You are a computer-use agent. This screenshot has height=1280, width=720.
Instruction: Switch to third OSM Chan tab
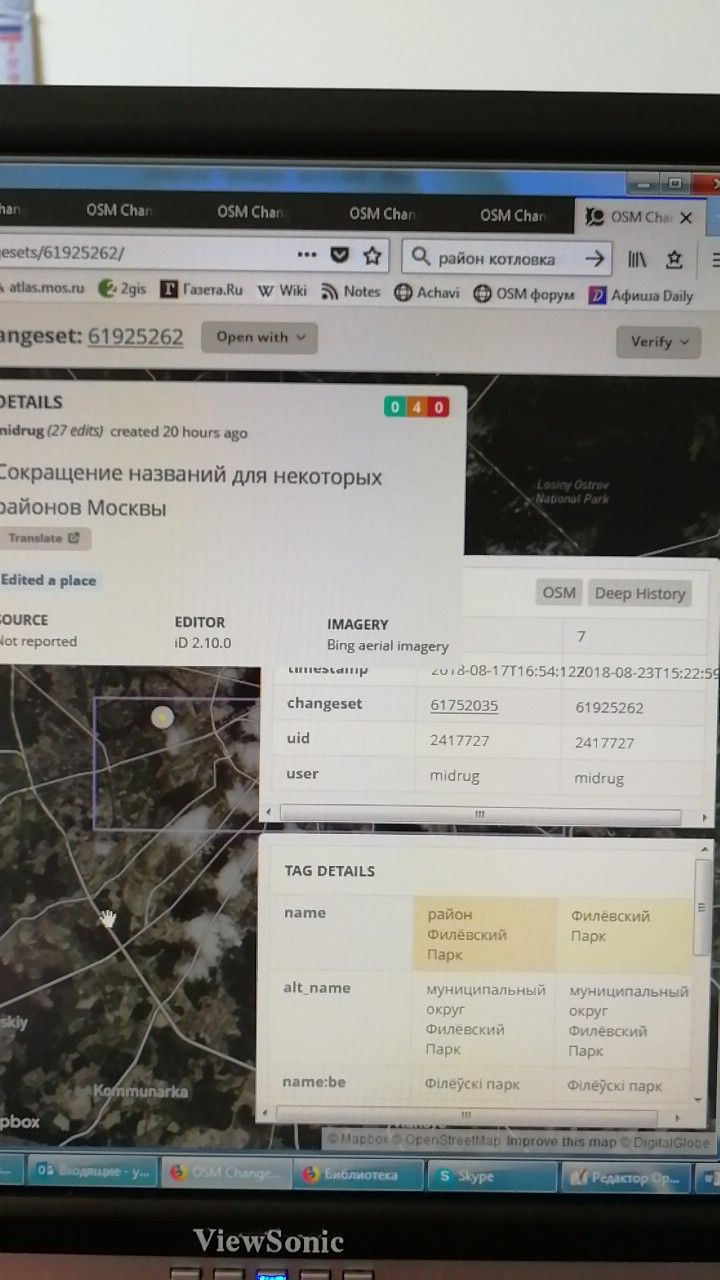pyautogui.click(x=250, y=211)
